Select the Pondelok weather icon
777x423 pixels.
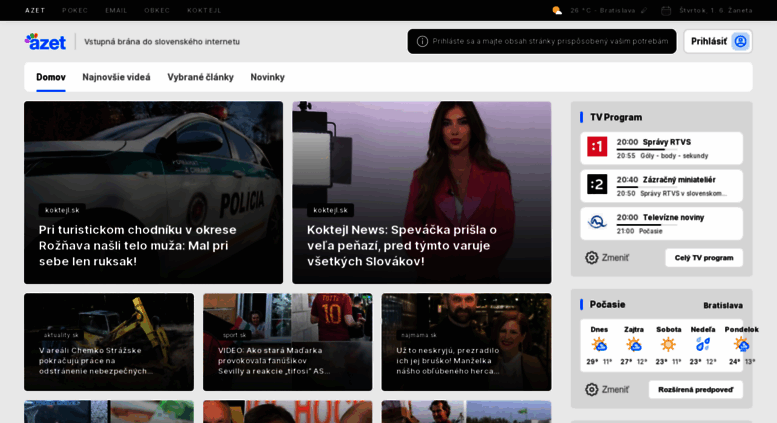tap(741, 344)
